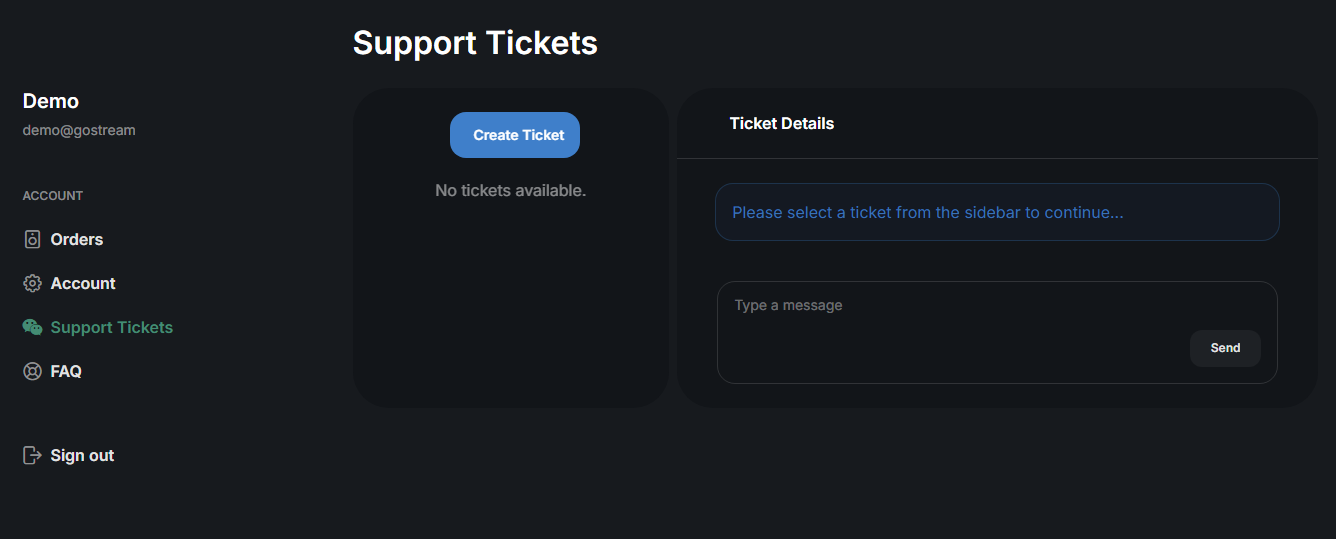This screenshot has height=539, width=1336.
Task: Click the Orders icon in sidebar
Action: [x=32, y=239]
